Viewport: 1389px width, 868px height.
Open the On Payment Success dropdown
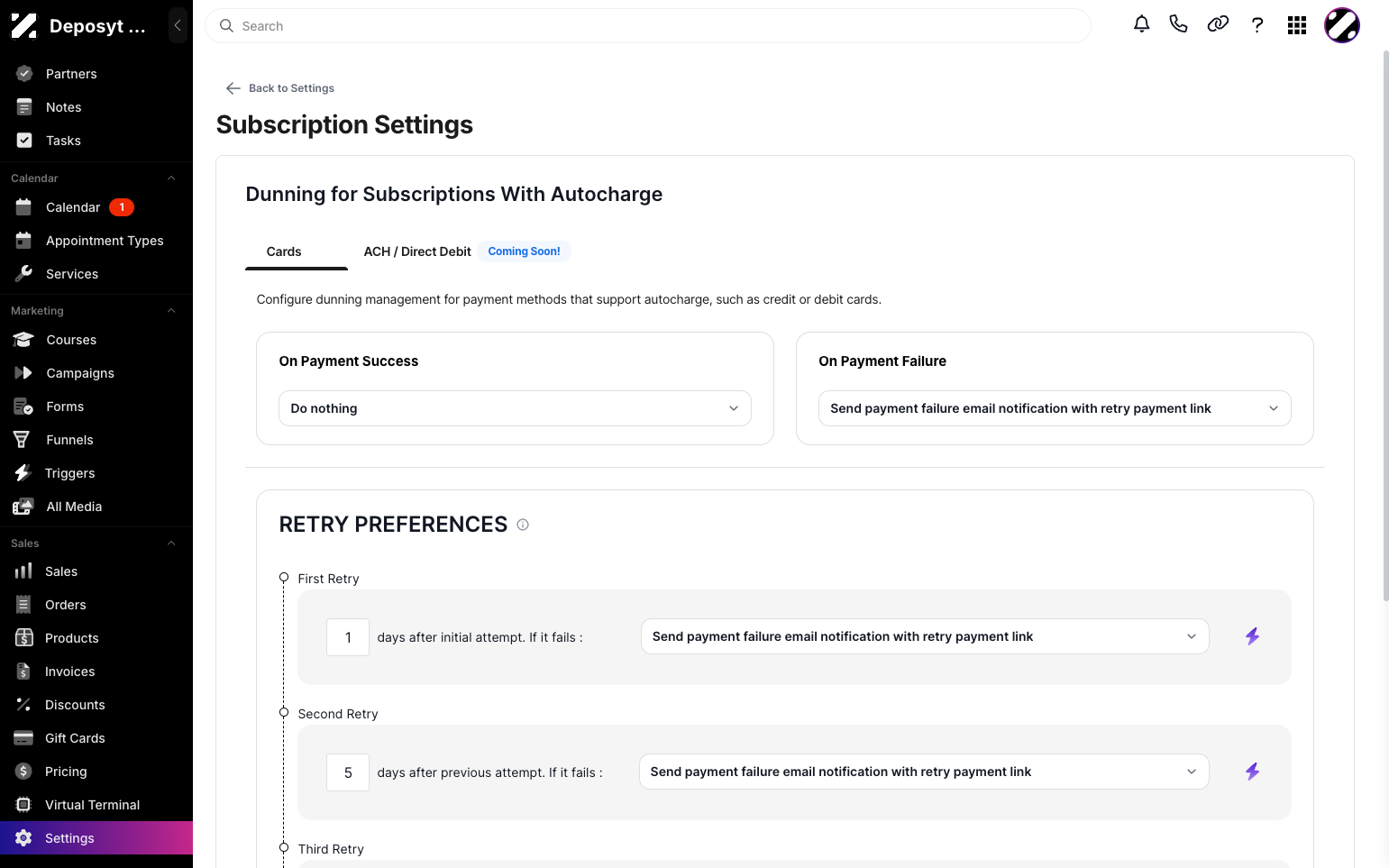[x=515, y=408]
